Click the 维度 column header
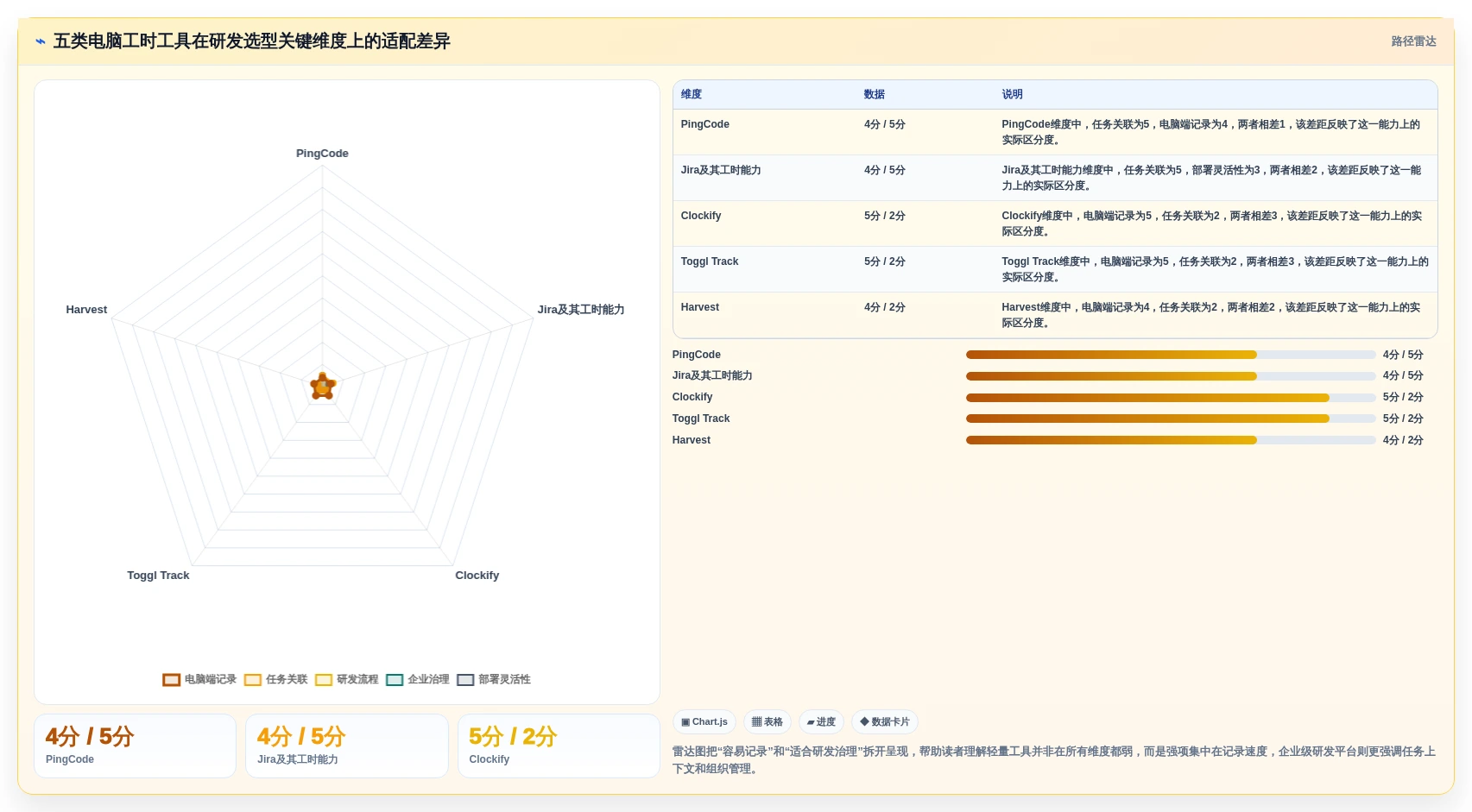The width and height of the screenshot is (1472, 812). click(692, 95)
